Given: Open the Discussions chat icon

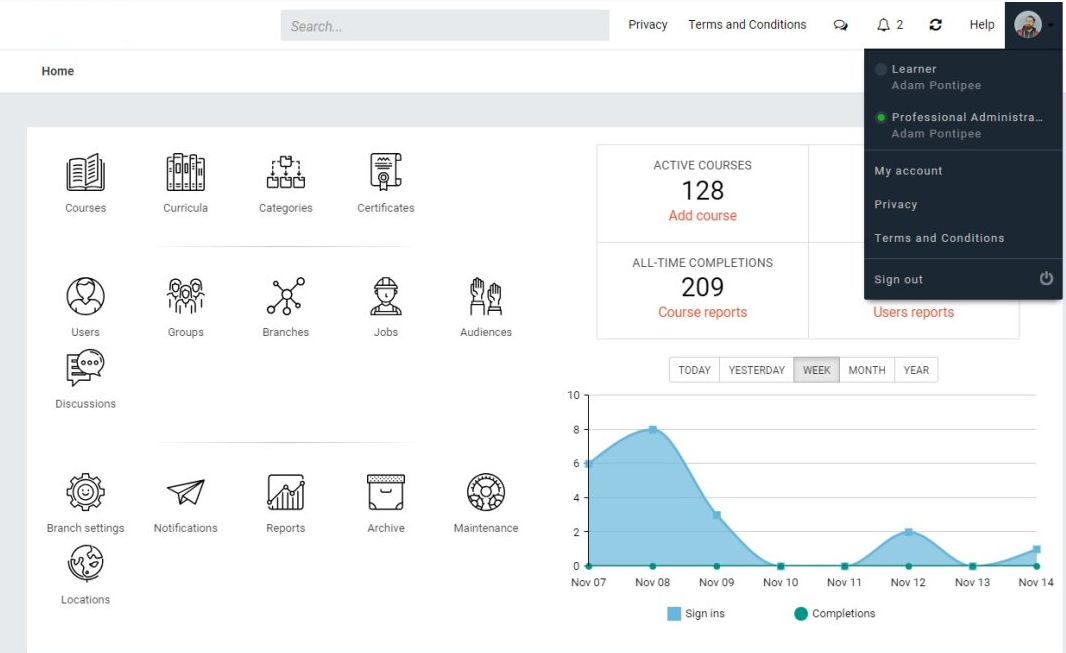Looking at the screenshot, I should click(86, 368).
